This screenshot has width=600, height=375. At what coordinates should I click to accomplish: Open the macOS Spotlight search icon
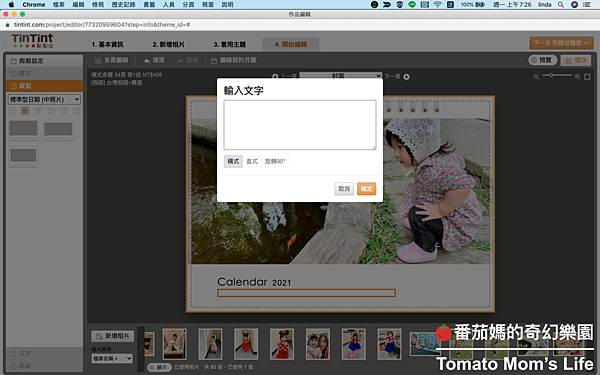pyautogui.click(x=561, y=5)
